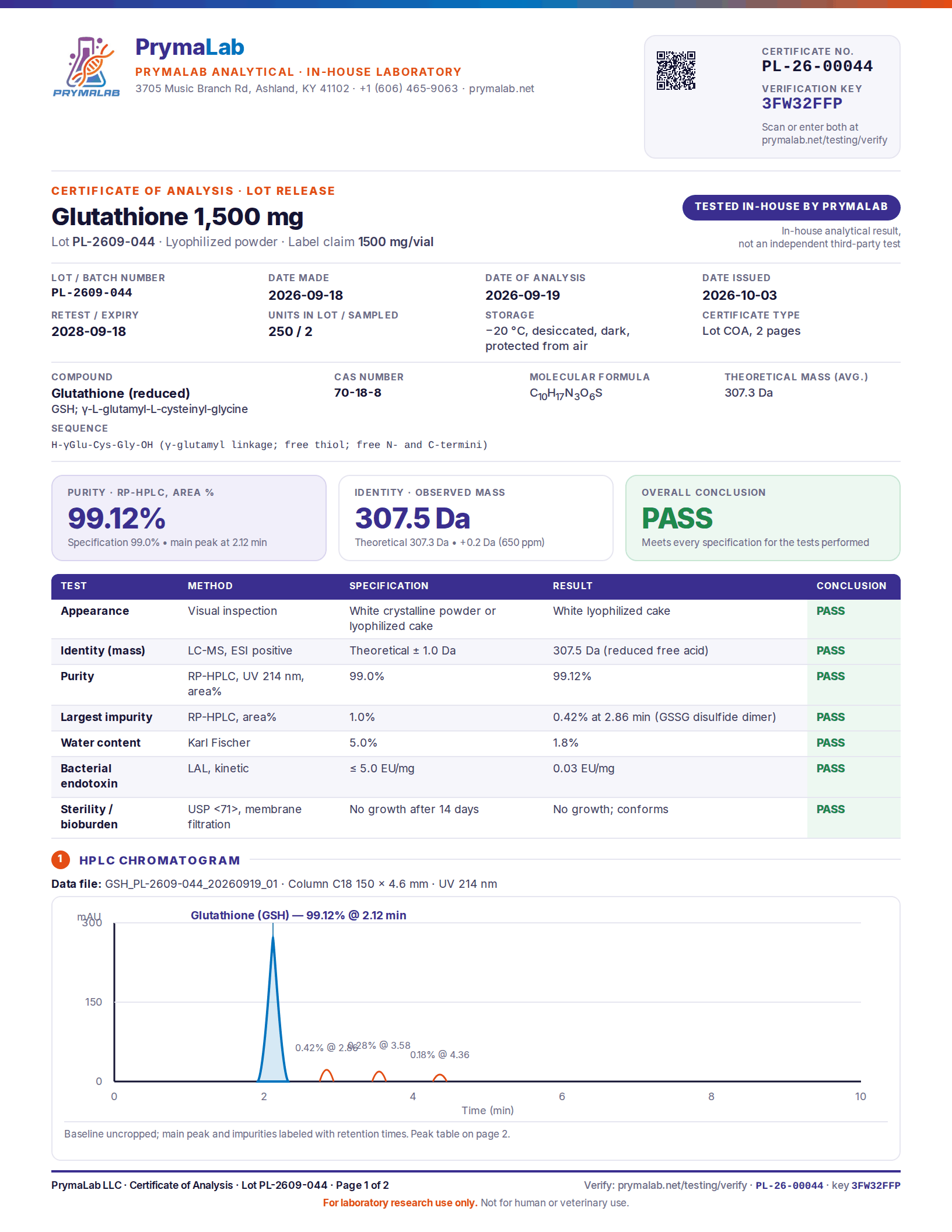952x1232 pixels.
Task: Click the prymalab.net website in address line
Action: (x=502, y=89)
